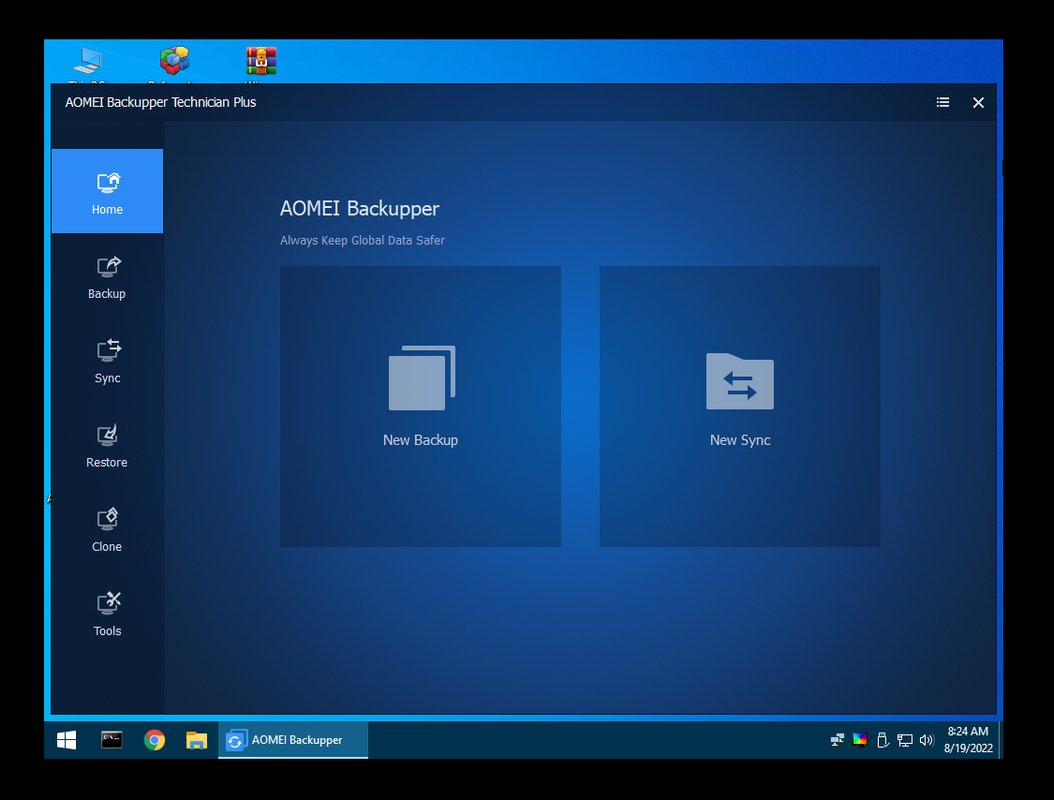The height and width of the screenshot is (800, 1054).
Task: Close the AOMEI Backupper window
Action: [x=978, y=102]
